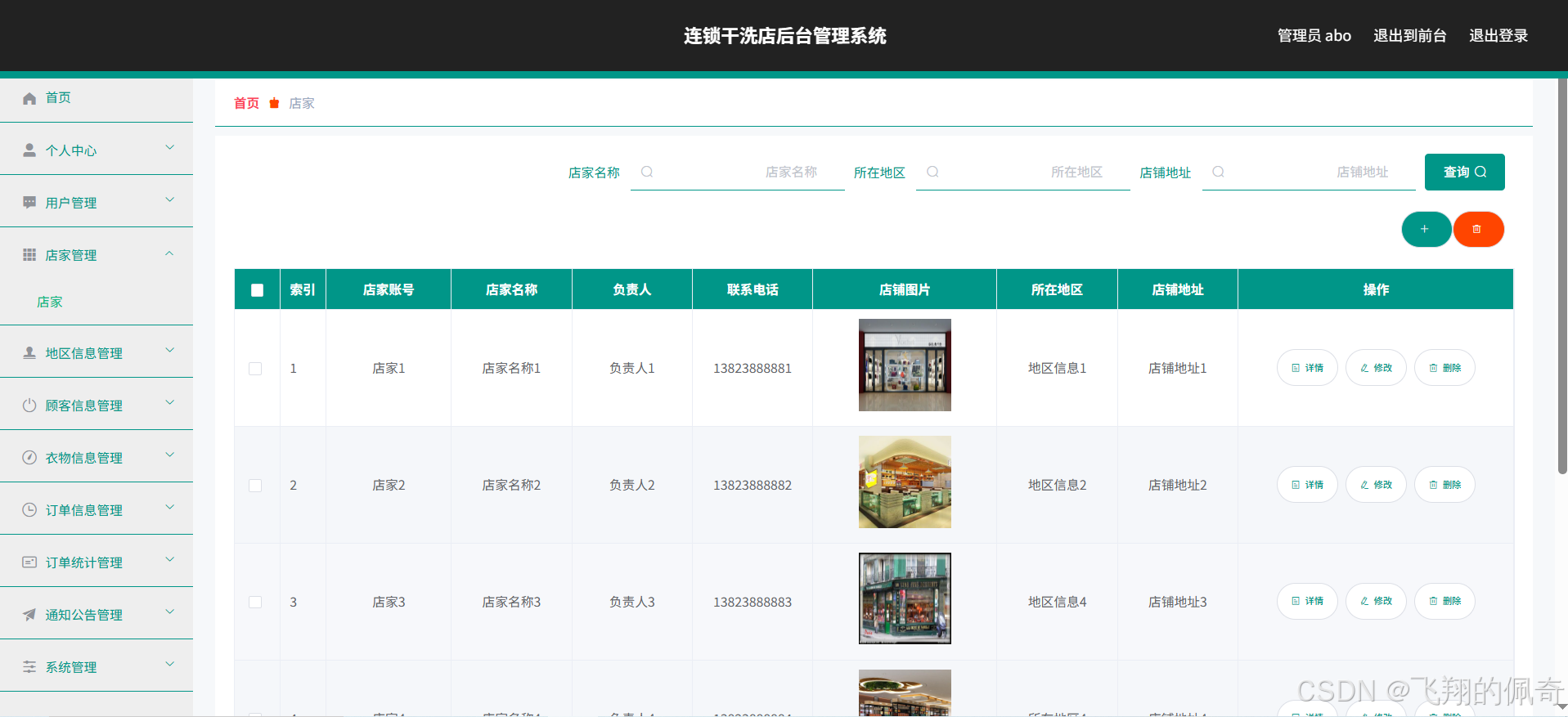Expand the 地区信息管理 menu chevron
The height and width of the screenshot is (717, 1568).
(x=170, y=351)
